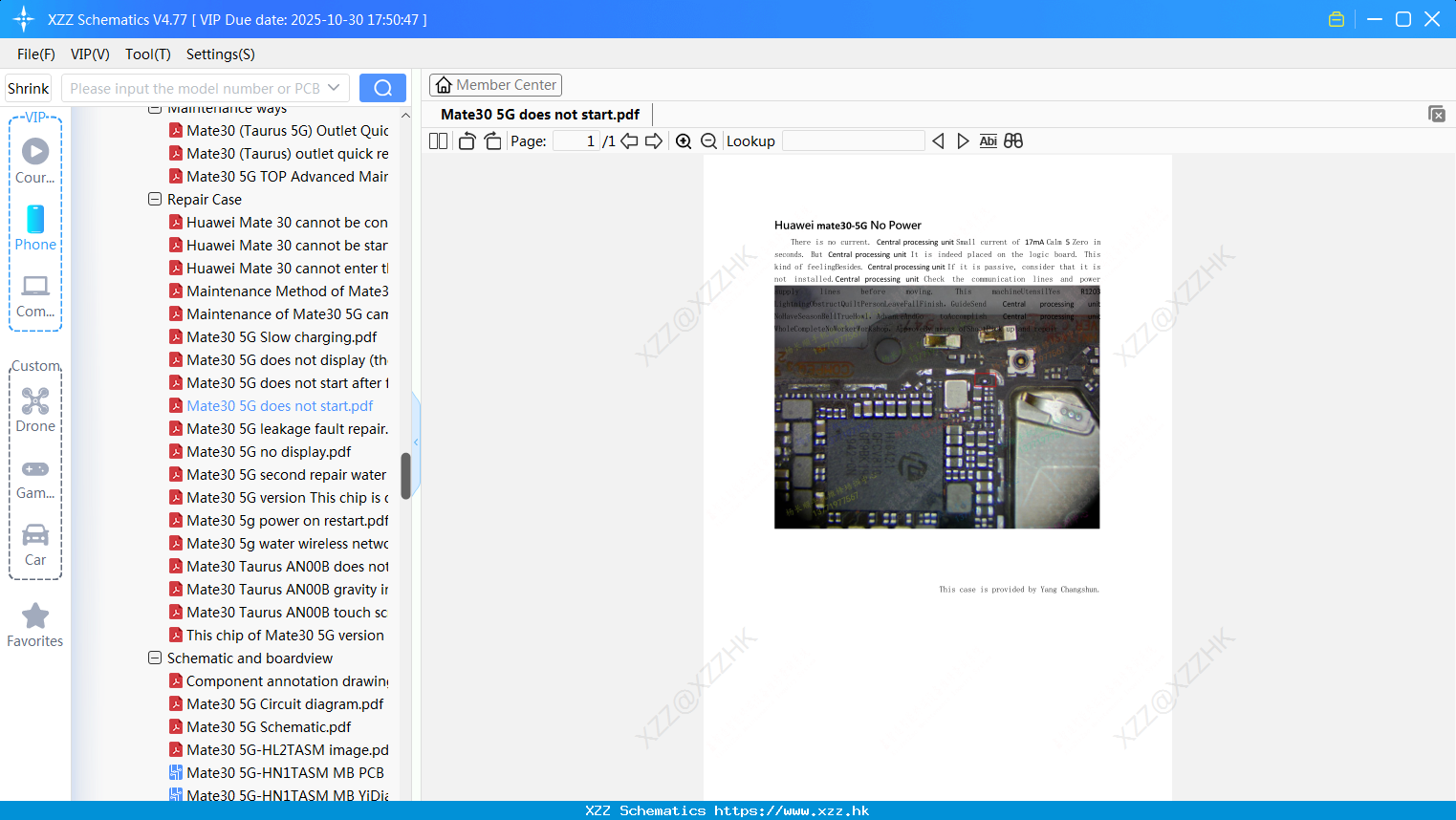
Task: Click the tree panel vertical scrollbar thumb
Action: [x=405, y=476]
